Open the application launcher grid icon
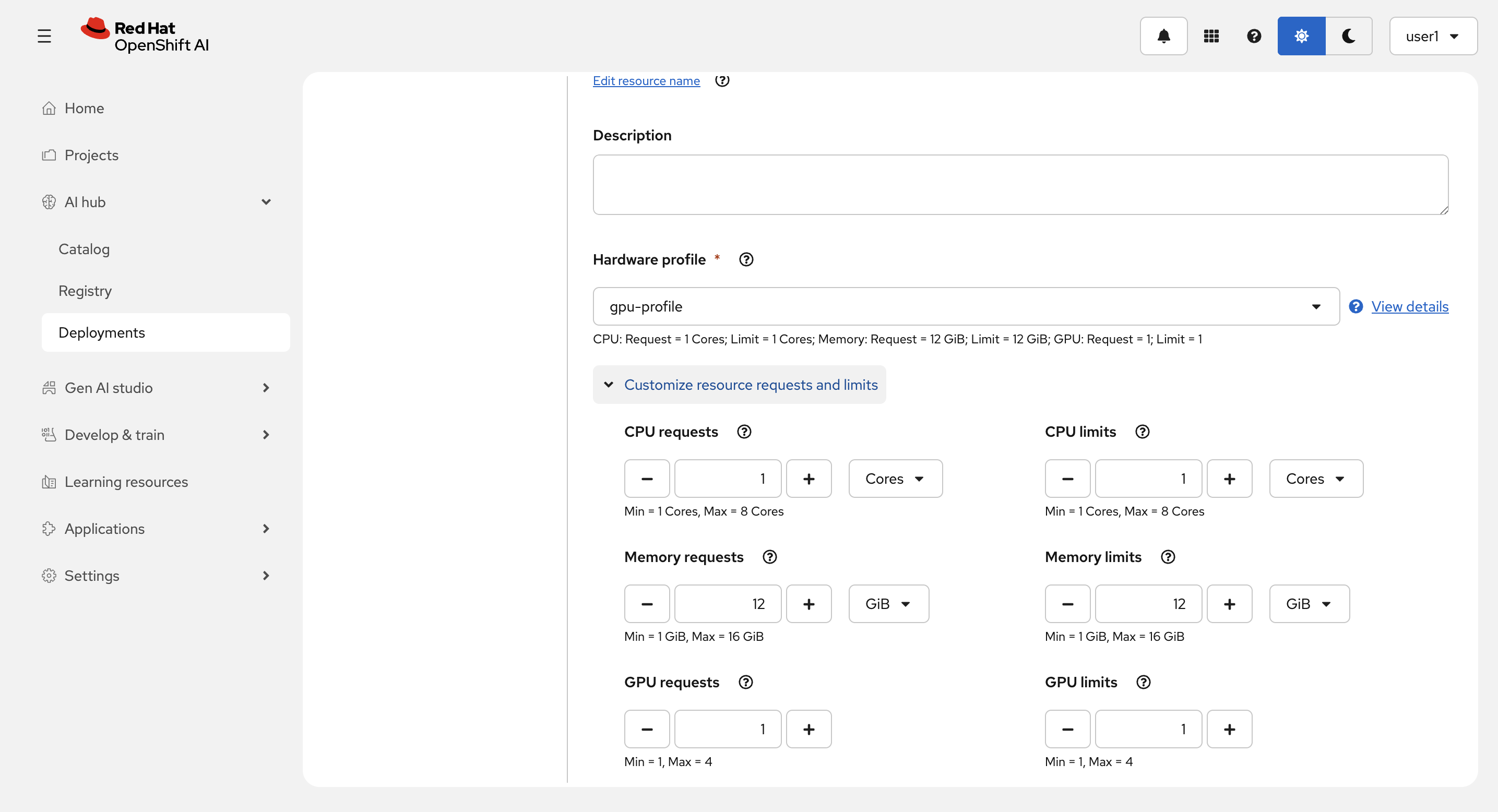Viewport: 1498px width, 812px height. [1211, 36]
